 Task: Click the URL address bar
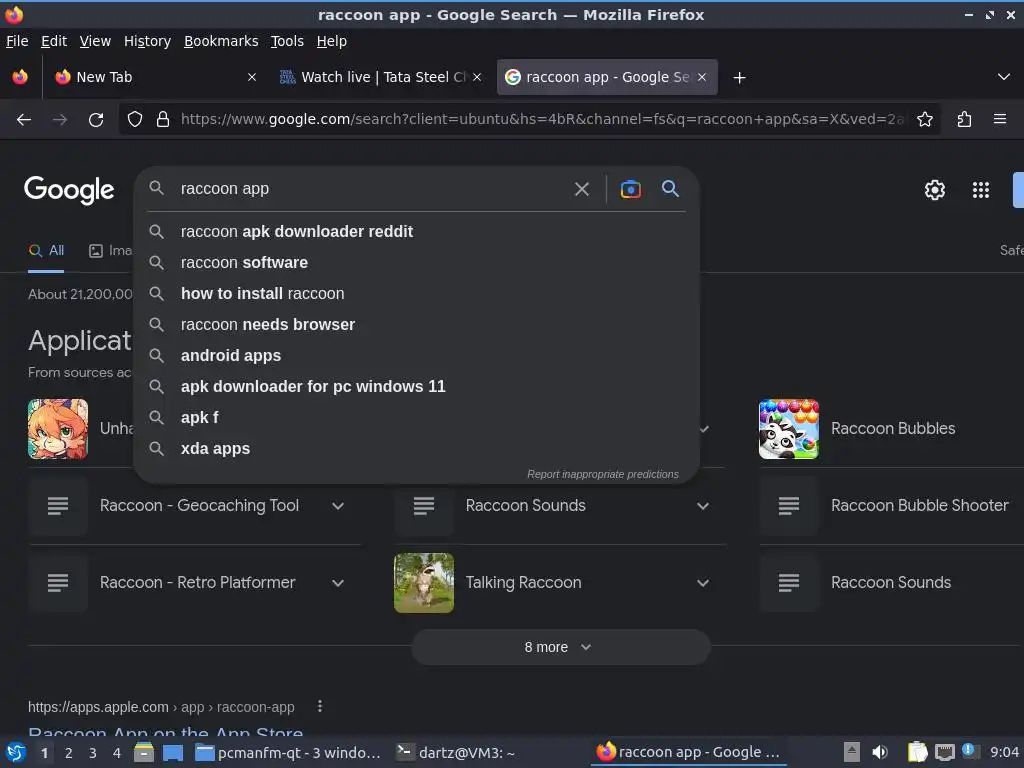click(542, 120)
